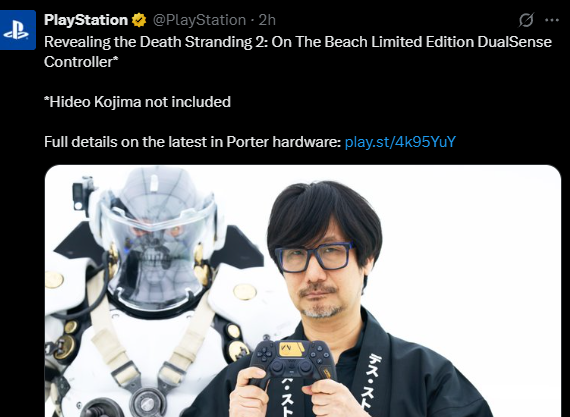Open the Grok explain-post icon
The width and height of the screenshot is (570, 417).
click(x=526, y=20)
